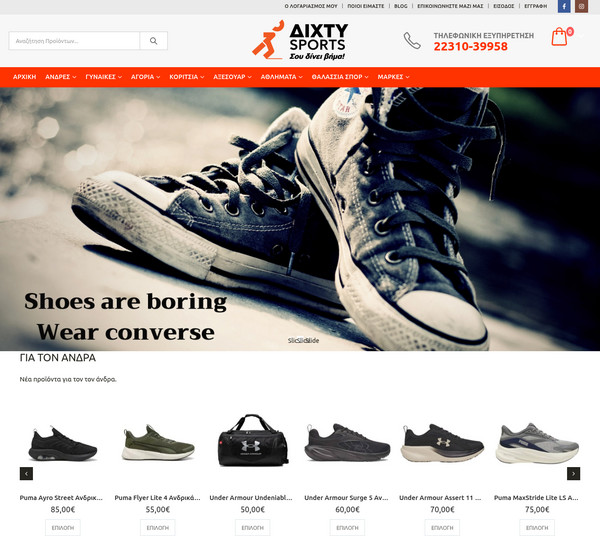
Task: Expand the ΓΥΝΑΙΚΕΣ menu dropdown
Action: [103, 77]
